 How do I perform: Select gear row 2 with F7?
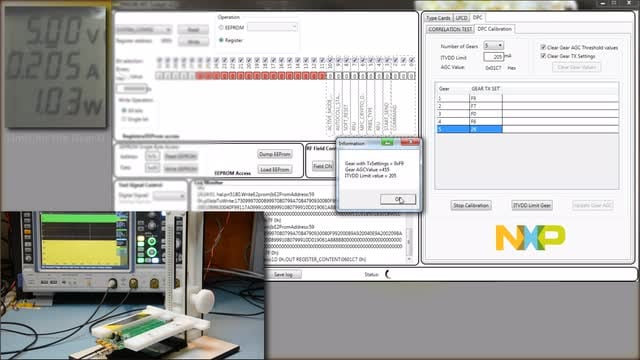527,106
